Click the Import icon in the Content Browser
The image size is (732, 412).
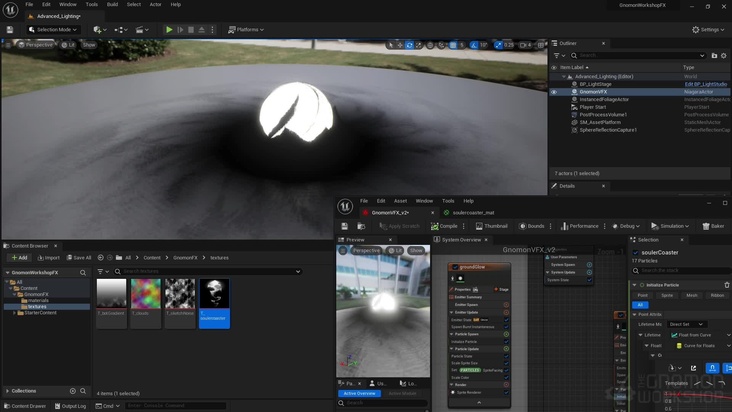(x=48, y=257)
